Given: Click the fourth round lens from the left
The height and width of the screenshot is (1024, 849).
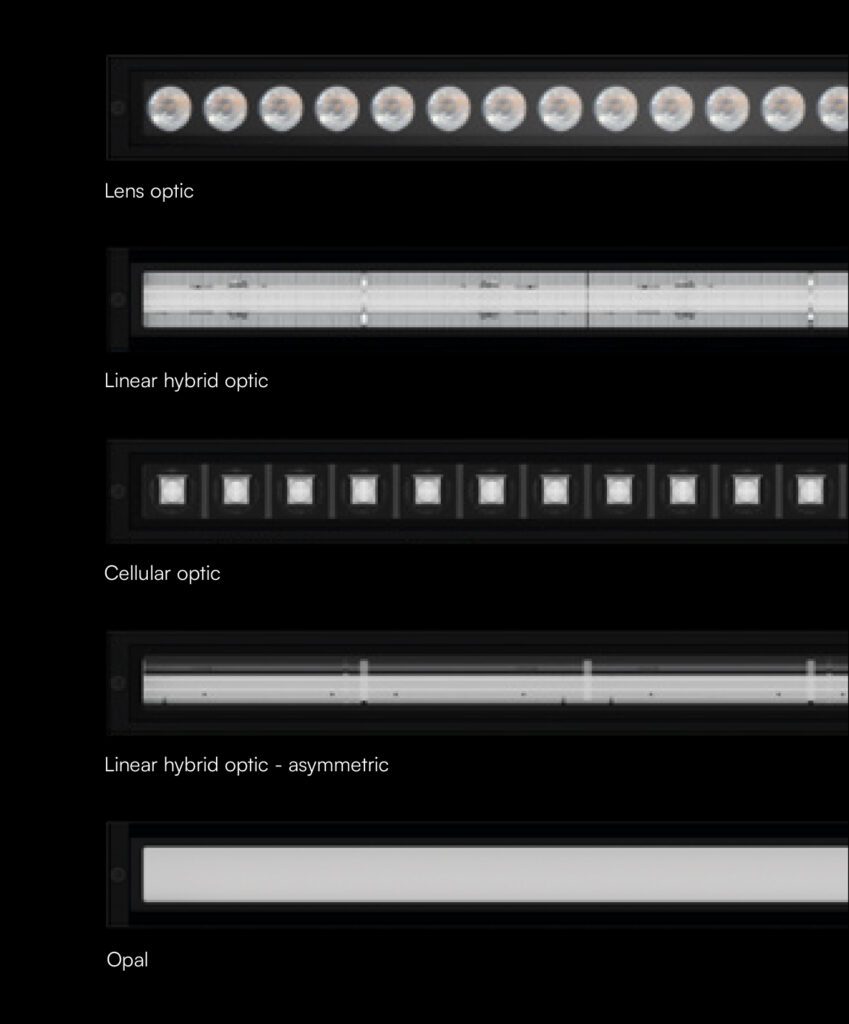Looking at the screenshot, I should pos(337,108).
